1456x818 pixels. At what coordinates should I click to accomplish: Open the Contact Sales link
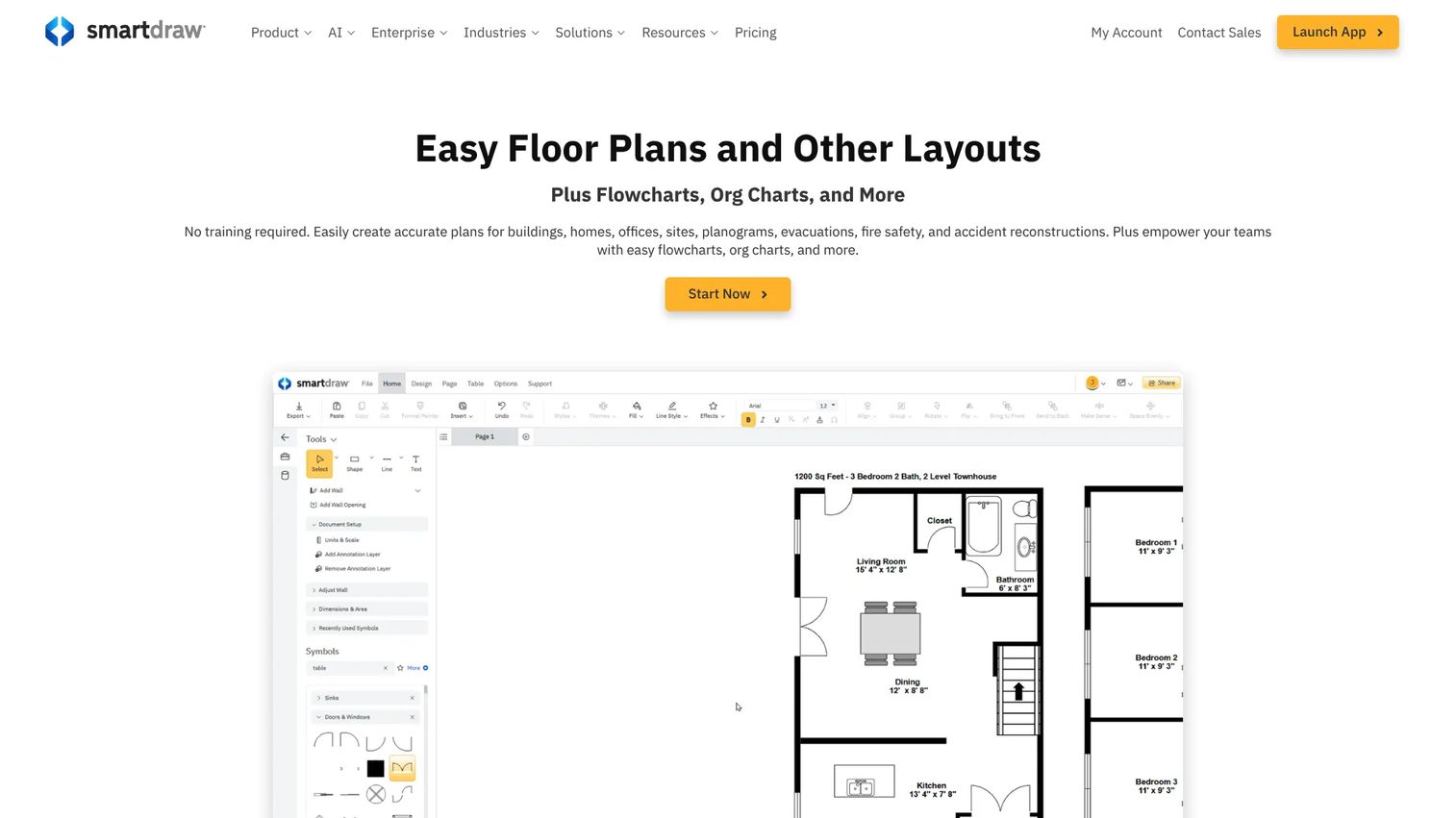pyautogui.click(x=1218, y=33)
